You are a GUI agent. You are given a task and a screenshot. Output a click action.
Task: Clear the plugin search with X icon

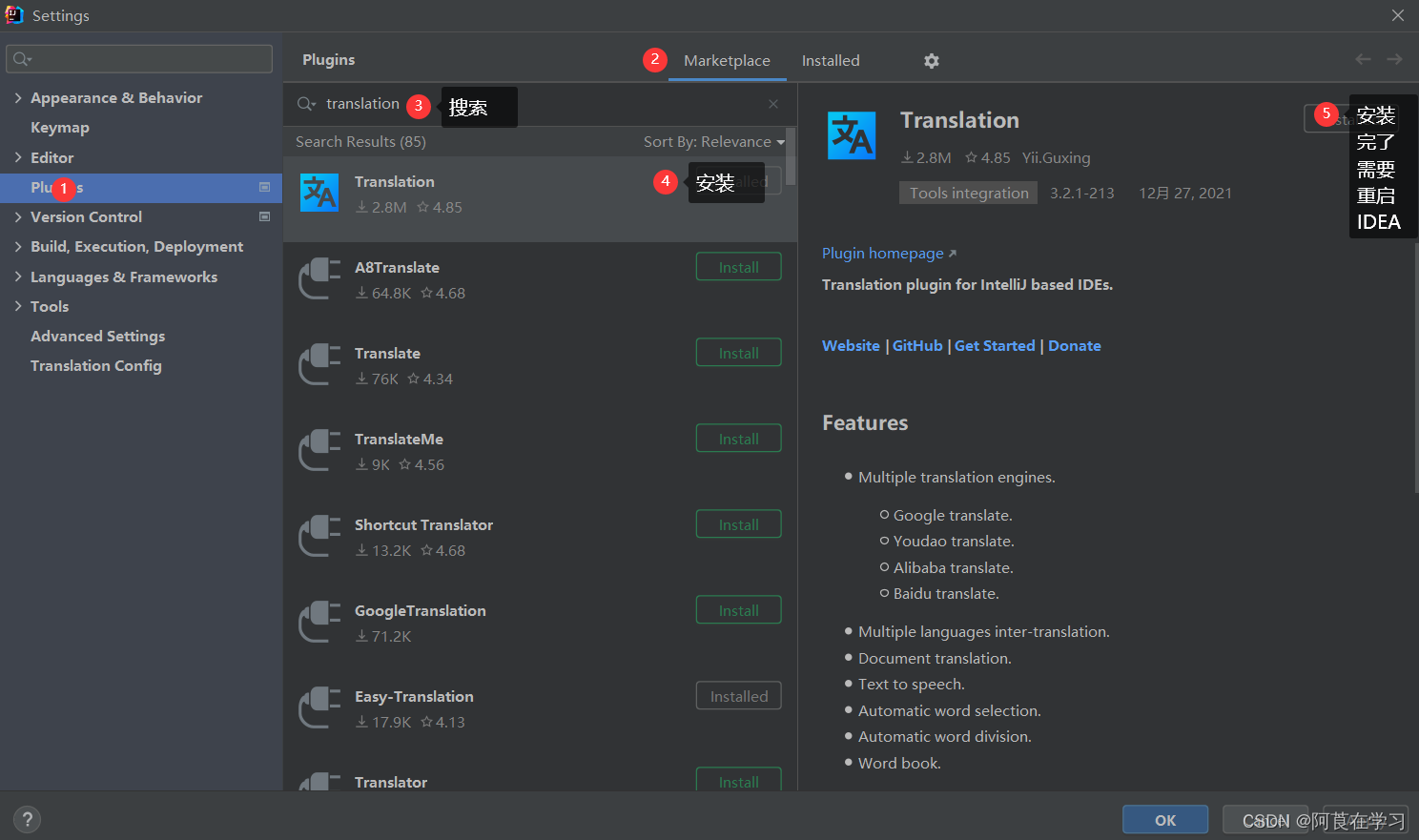click(x=773, y=104)
